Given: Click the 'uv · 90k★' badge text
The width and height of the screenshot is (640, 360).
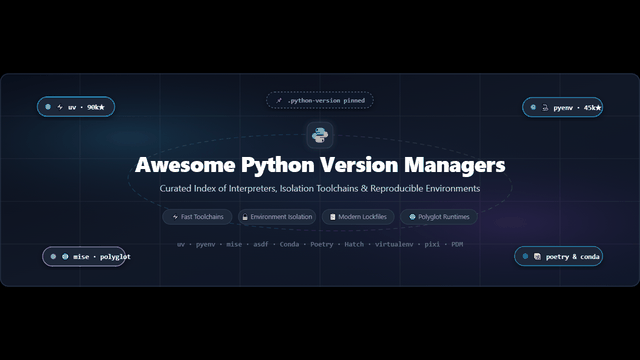Looking at the screenshot, I should coord(86,107).
